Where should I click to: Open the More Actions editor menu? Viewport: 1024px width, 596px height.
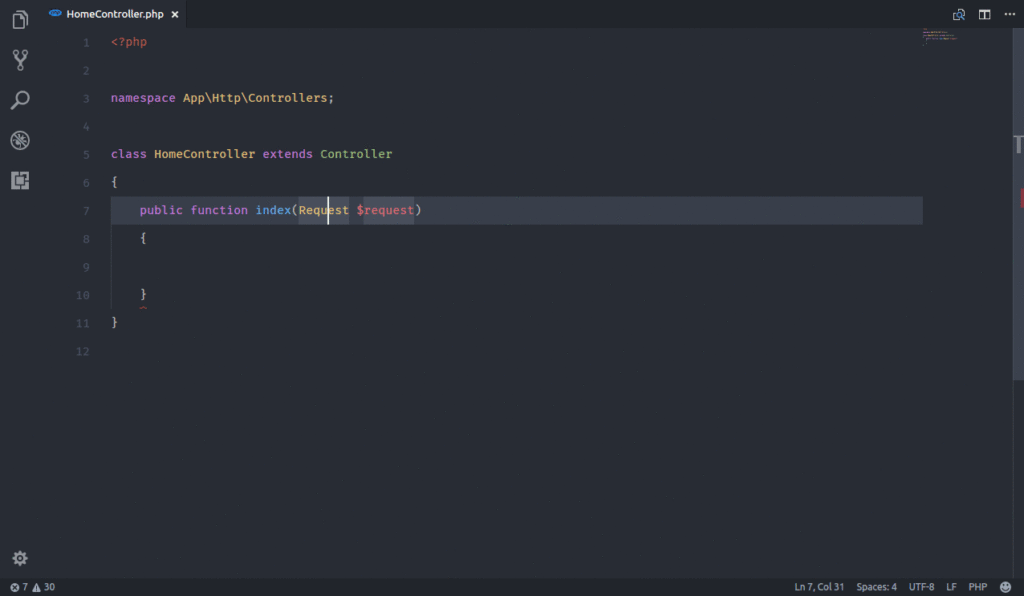pyautogui.click(x=1010, y=14)
